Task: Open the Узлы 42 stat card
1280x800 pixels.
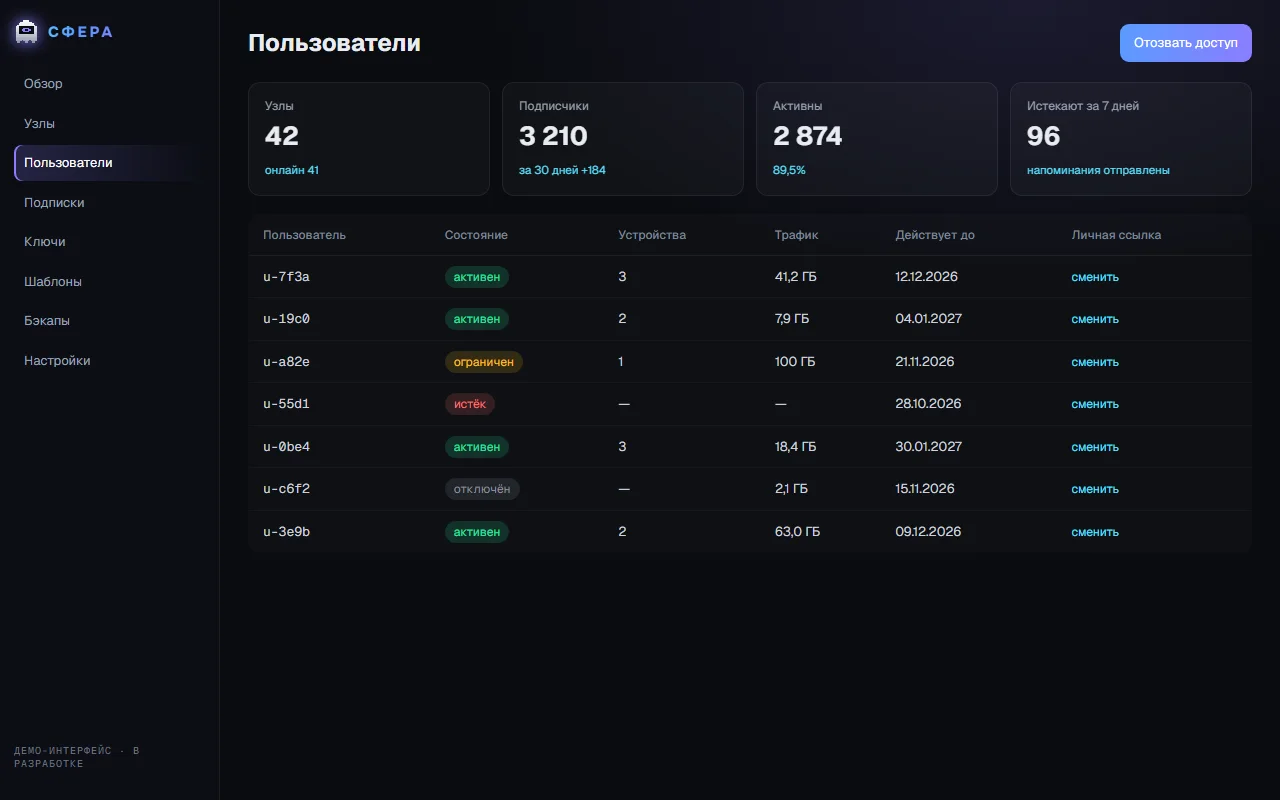Action: click(369, 139)
